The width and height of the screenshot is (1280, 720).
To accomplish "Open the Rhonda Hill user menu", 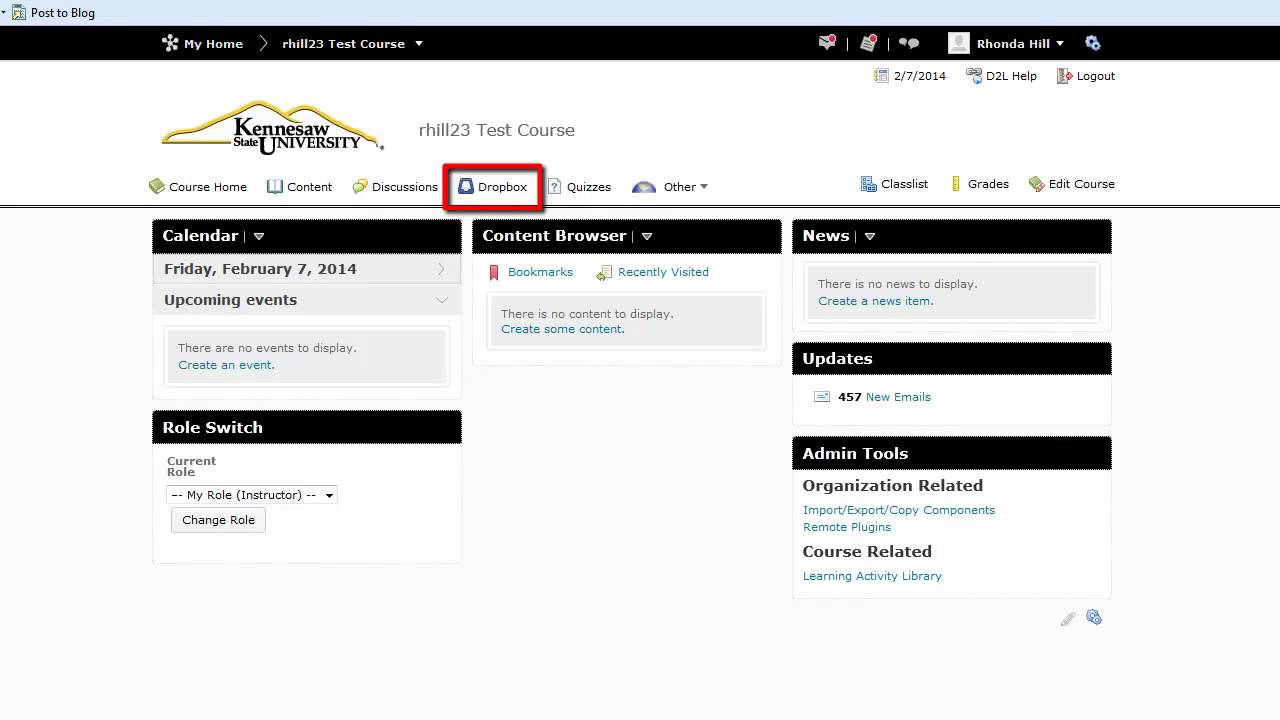I will [x=1020, y=44].
